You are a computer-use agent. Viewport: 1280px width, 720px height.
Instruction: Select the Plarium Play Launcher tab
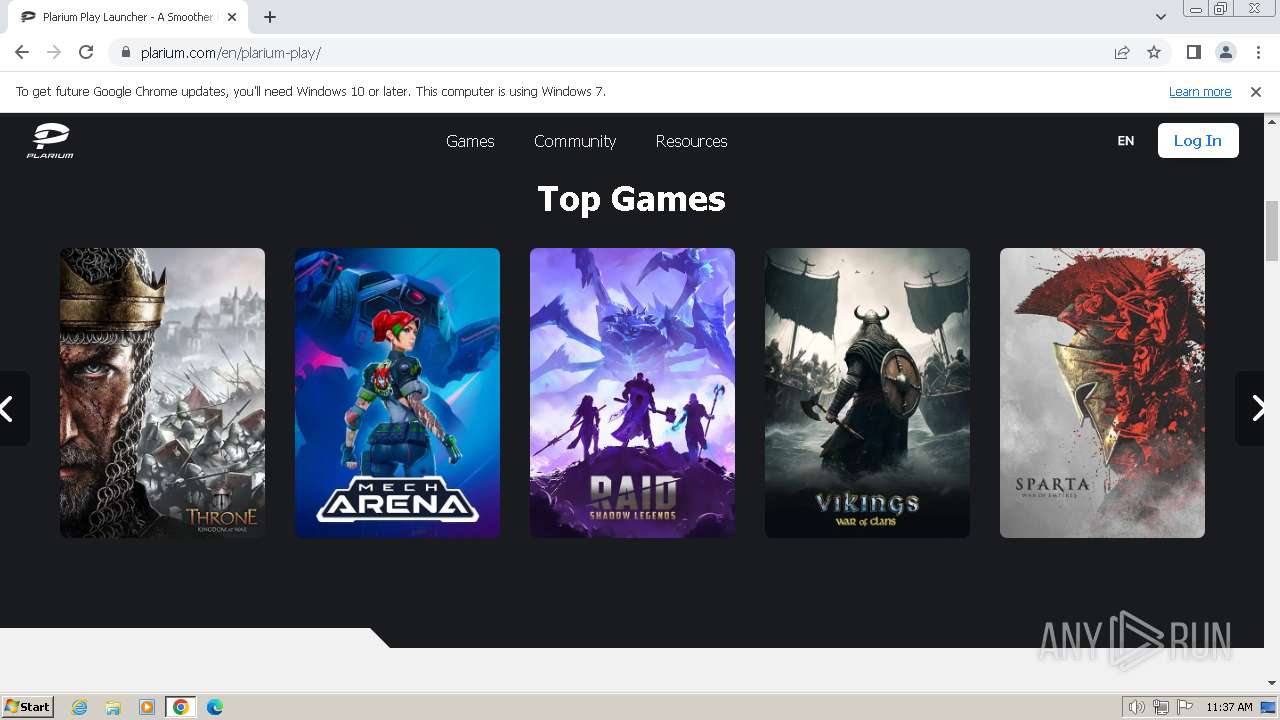pyautogui.click(x=128, y=17)
